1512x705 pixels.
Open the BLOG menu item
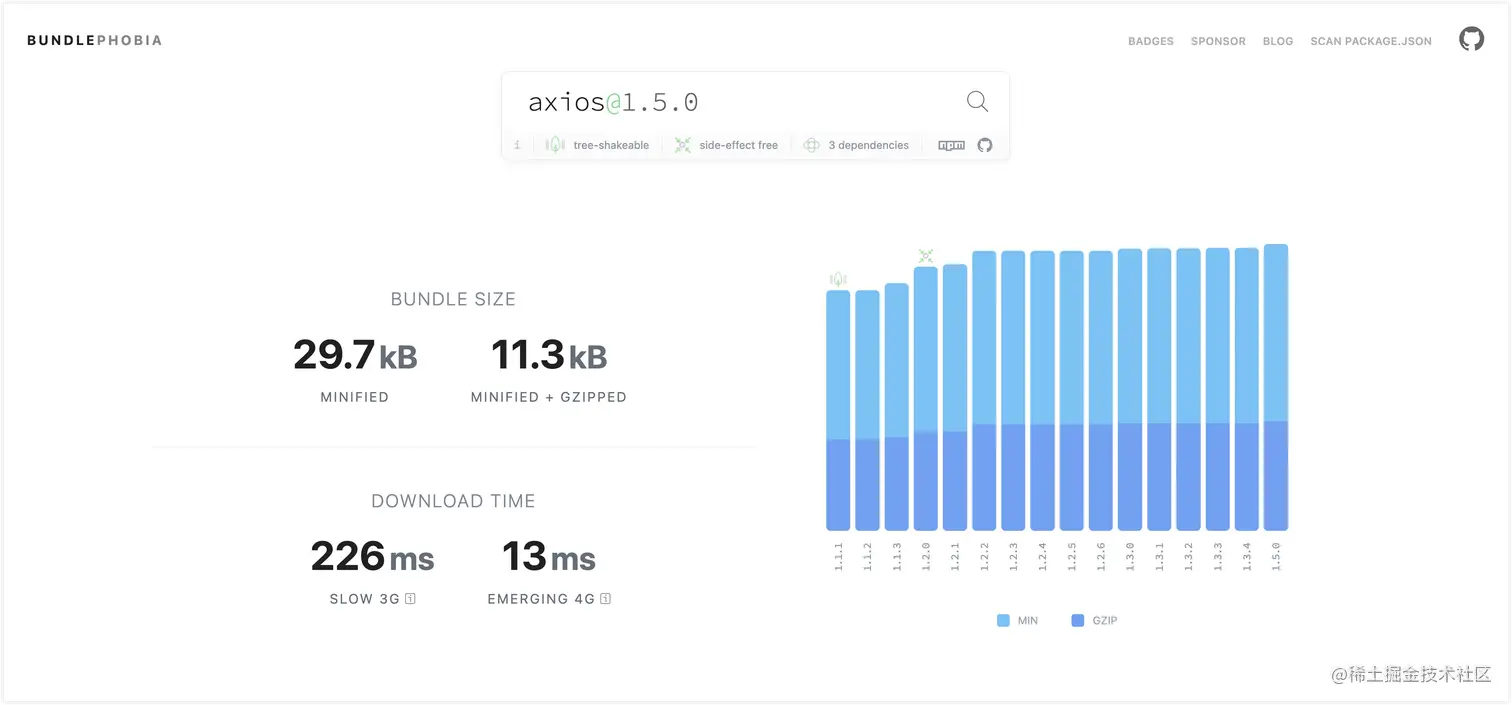pos(1278,41)
